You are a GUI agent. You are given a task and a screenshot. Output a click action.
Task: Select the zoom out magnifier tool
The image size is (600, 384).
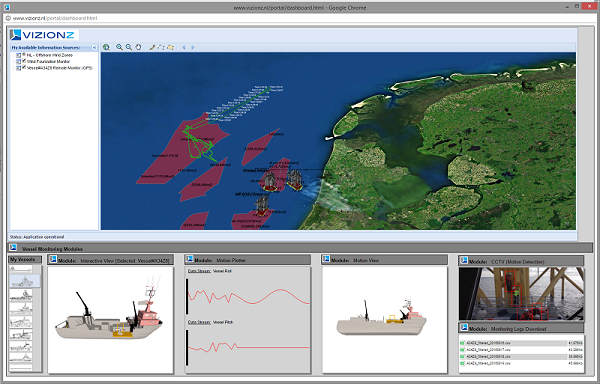(129, 47)
